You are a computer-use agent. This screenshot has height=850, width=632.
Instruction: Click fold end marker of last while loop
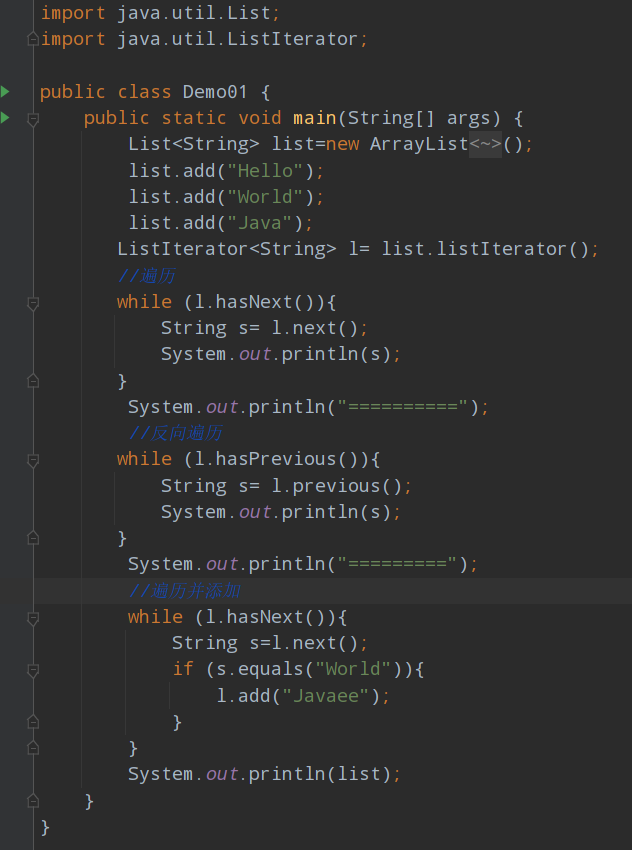tap(33, 748)
